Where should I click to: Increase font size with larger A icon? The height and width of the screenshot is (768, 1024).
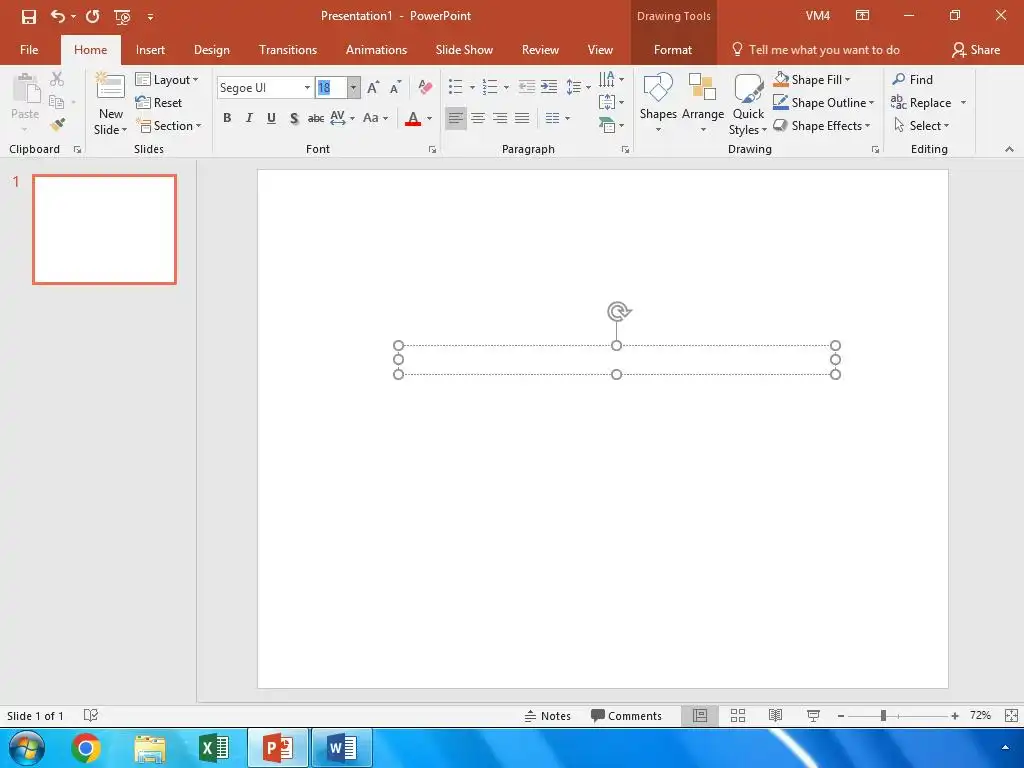(x=373, y=88)
